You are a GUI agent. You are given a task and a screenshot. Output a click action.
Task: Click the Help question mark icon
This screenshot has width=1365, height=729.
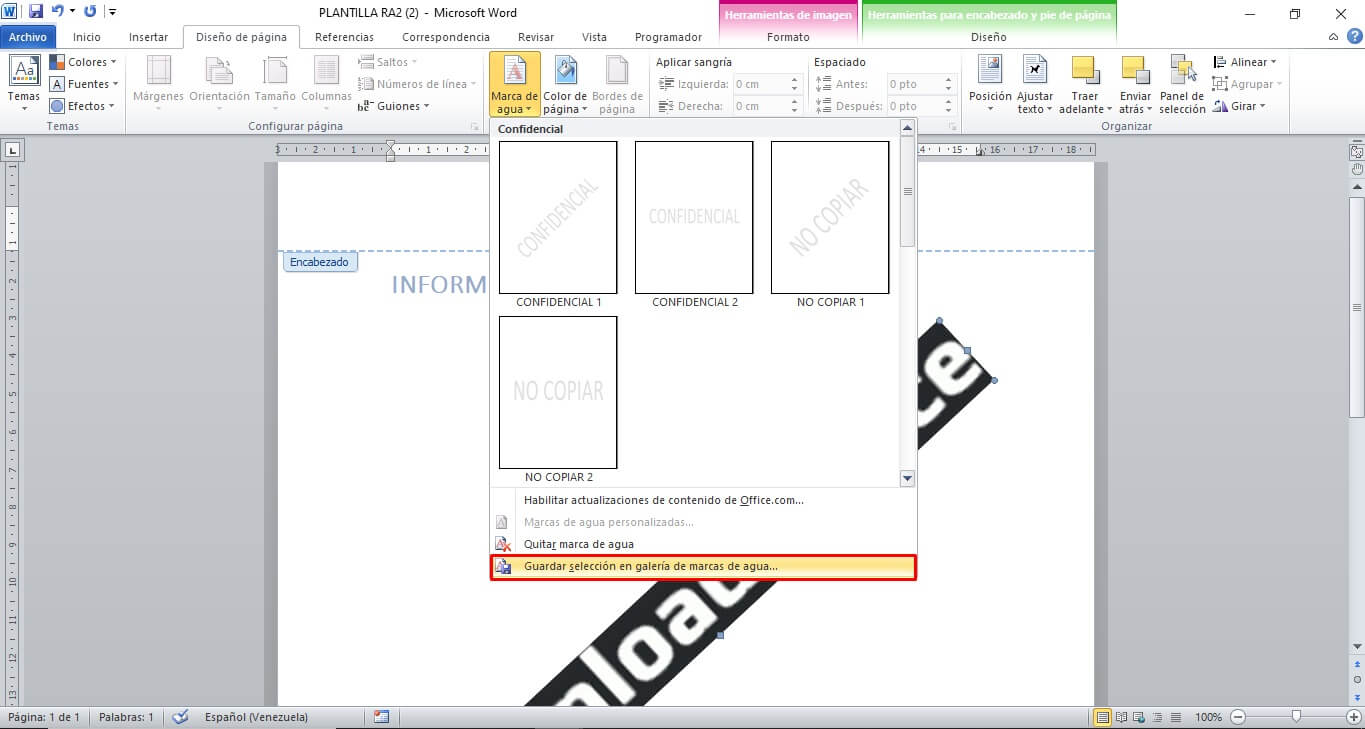(x=1357, y=37)
